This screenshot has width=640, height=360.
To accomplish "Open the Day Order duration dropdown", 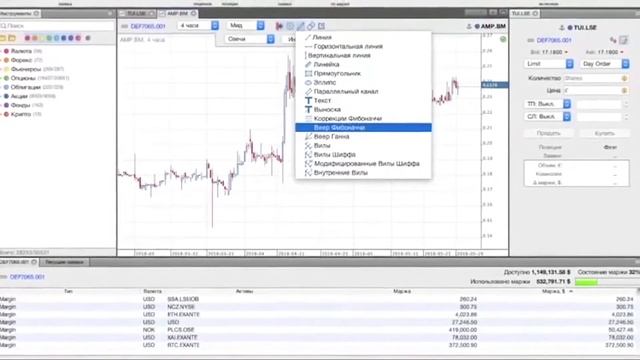I will pyautogui.click(x=604, y=64).
